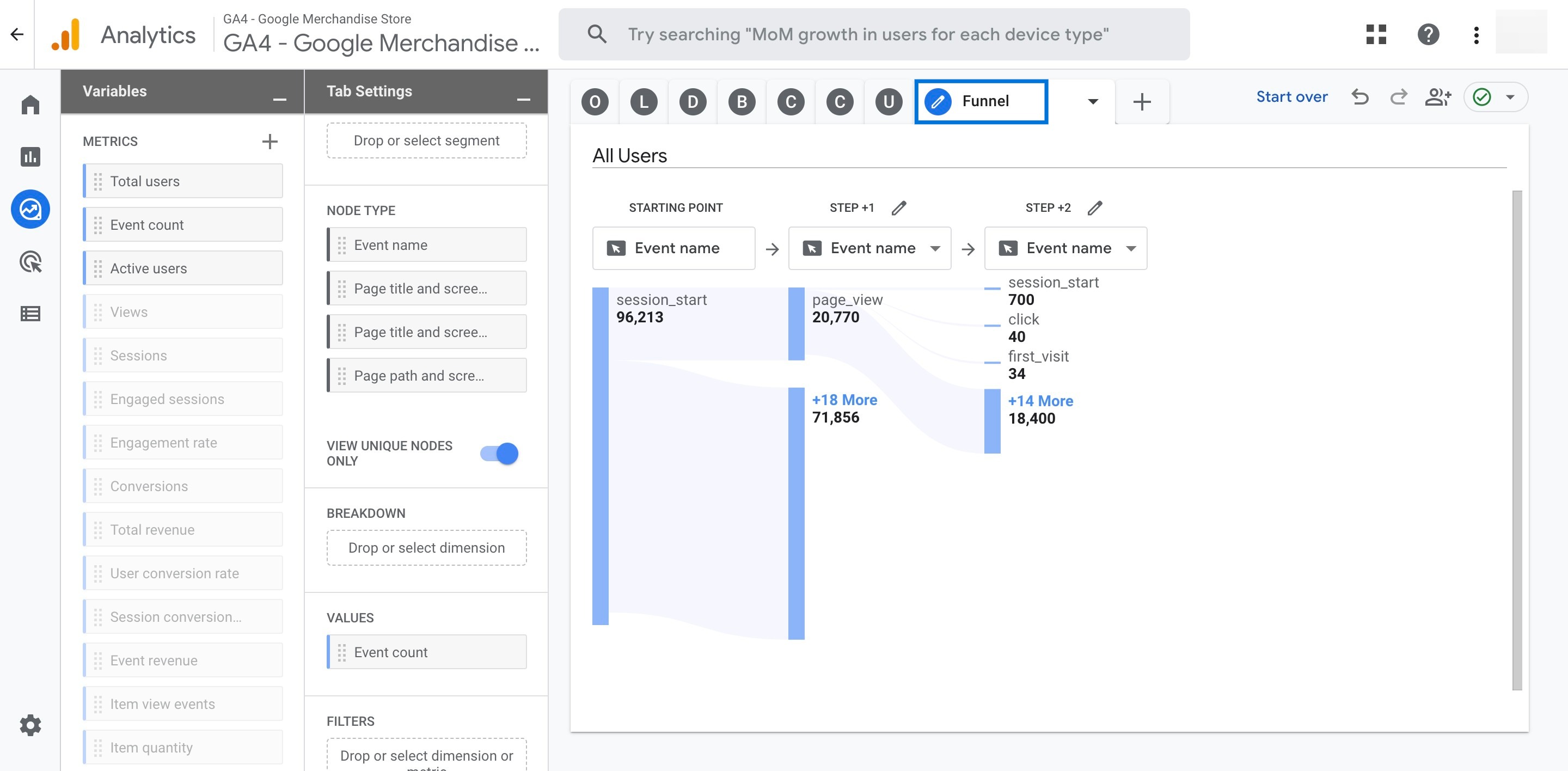Screen dimensions: 1568x771
Task: Click the Add metrics (+) icon
Action: (268, 141)
